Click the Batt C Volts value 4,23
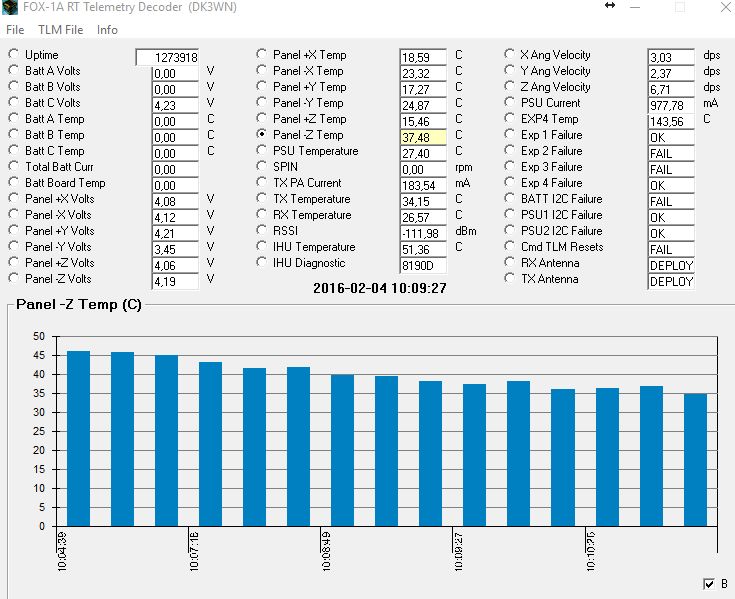Viewport: 735px width, 599px height. point(176,105)
